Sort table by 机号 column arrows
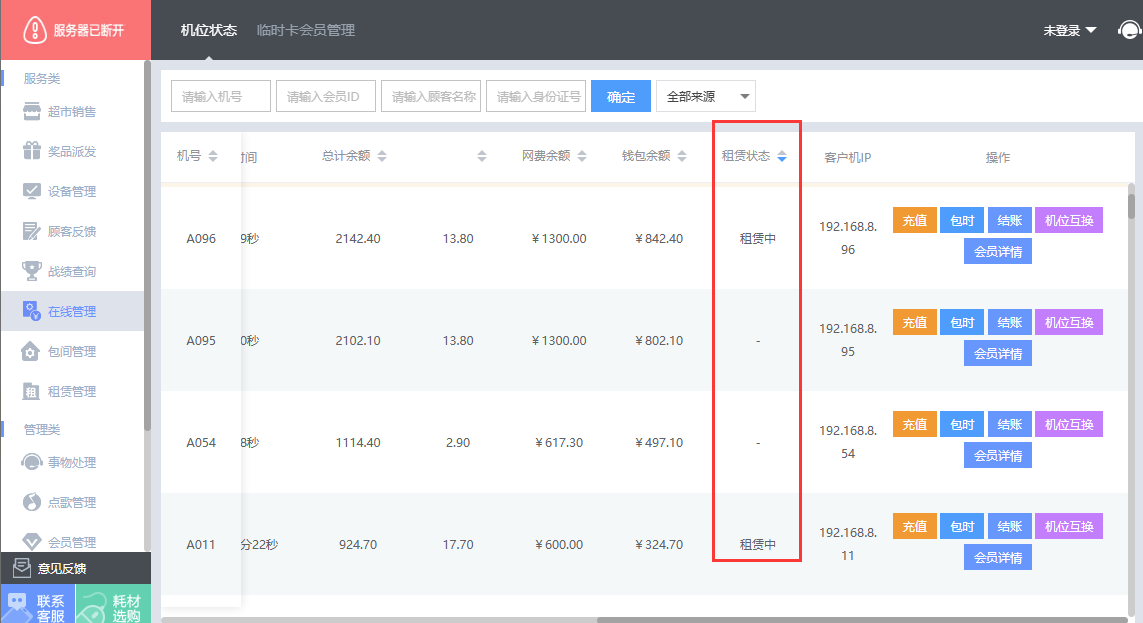The image size is (1143, 623). point(213,156)
